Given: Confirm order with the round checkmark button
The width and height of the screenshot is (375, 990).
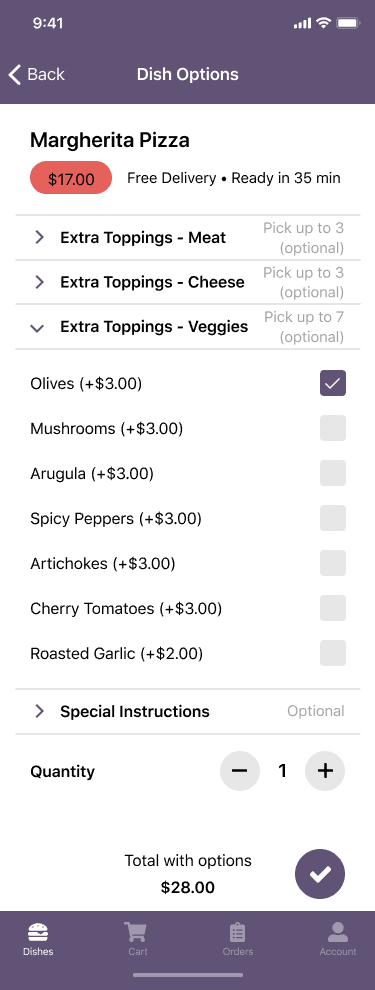Looking at the screenshot, I should [x=320, y=874].
